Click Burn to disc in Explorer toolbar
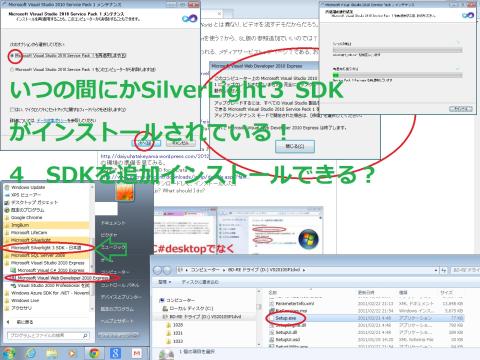This screenshot has height=360, width=480. 200,282
